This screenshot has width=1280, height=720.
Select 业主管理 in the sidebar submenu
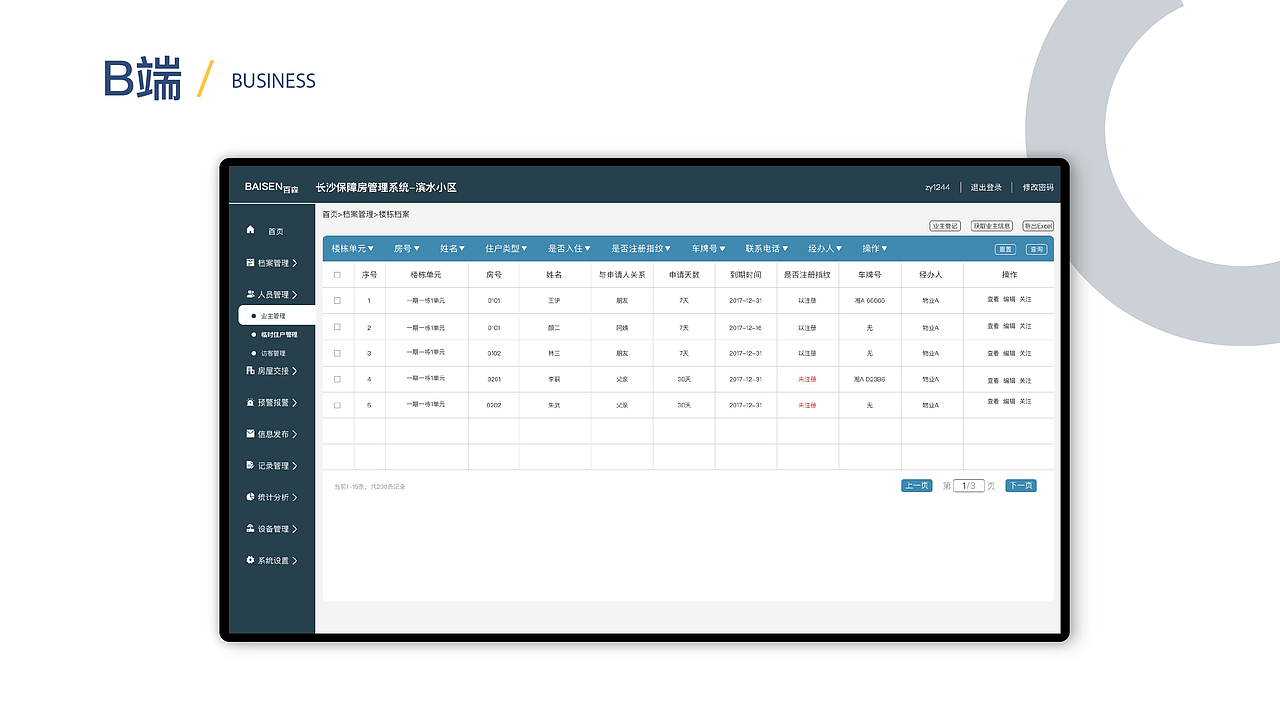pos(277,316)
